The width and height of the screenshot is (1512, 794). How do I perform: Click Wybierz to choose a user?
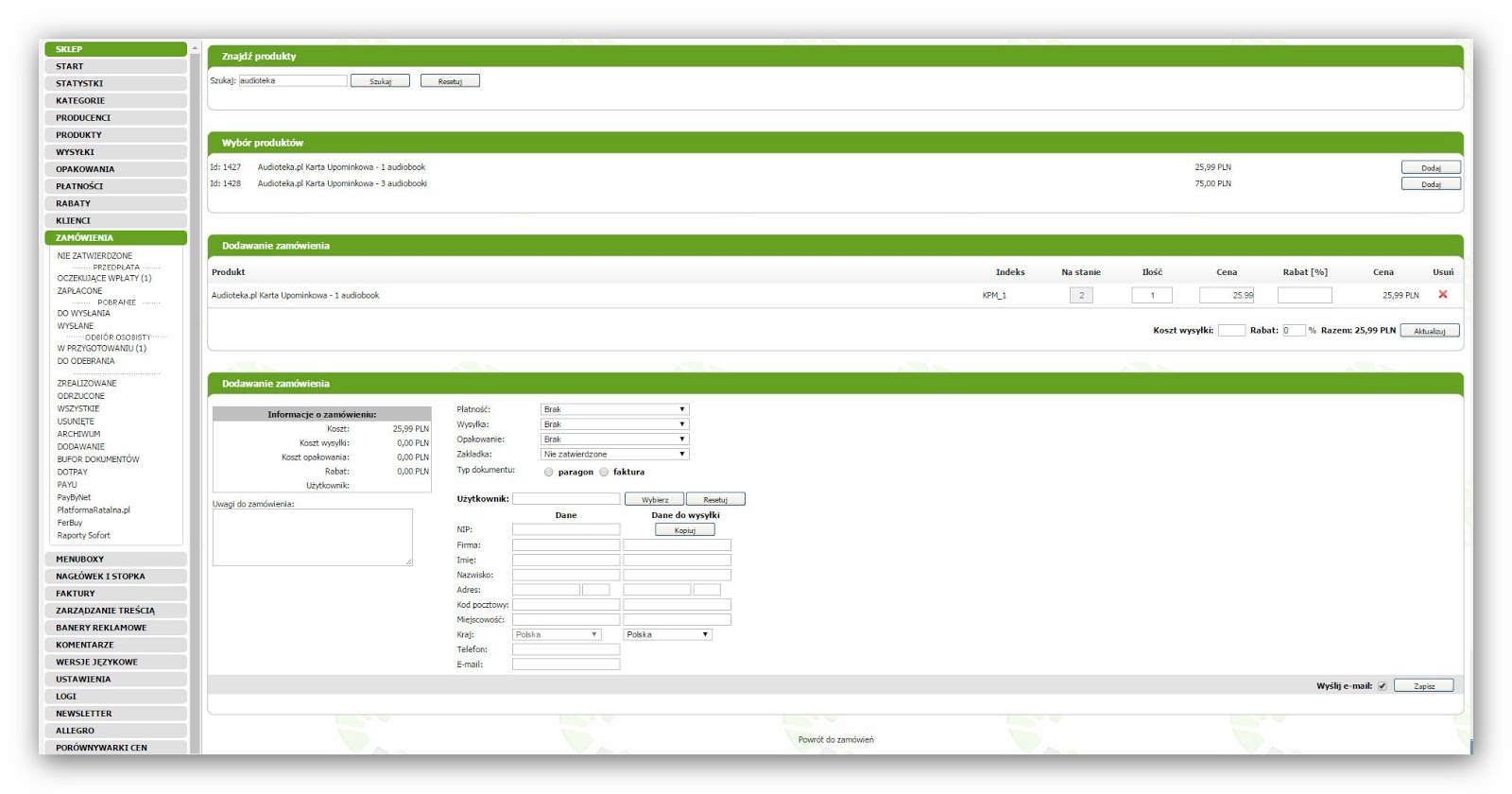pos(654,499)
